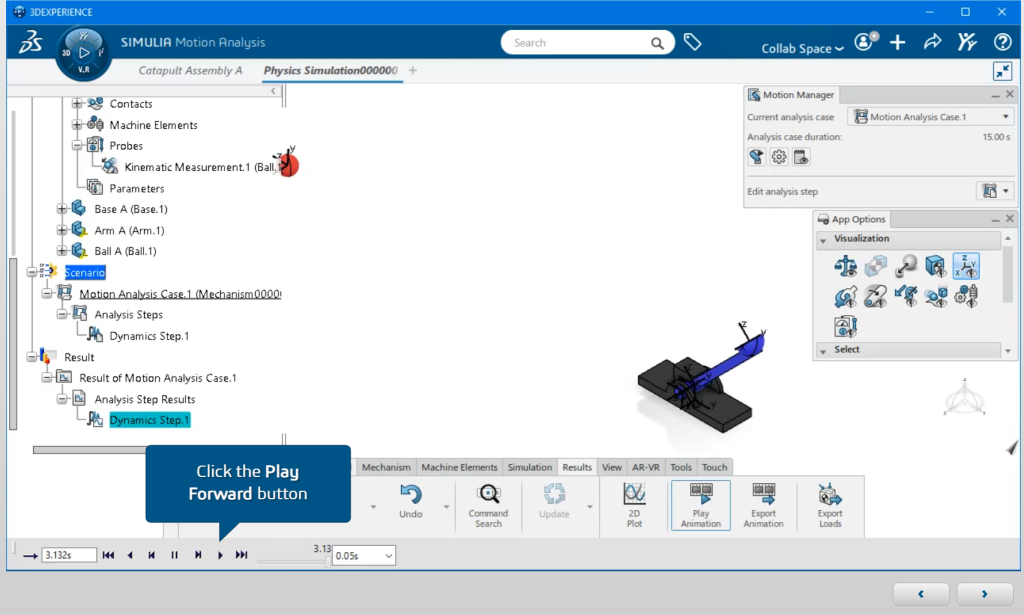Toggle the belt pulley visibility icon
This screenshot has height=615, width=1024.
[x=876, y=296]
